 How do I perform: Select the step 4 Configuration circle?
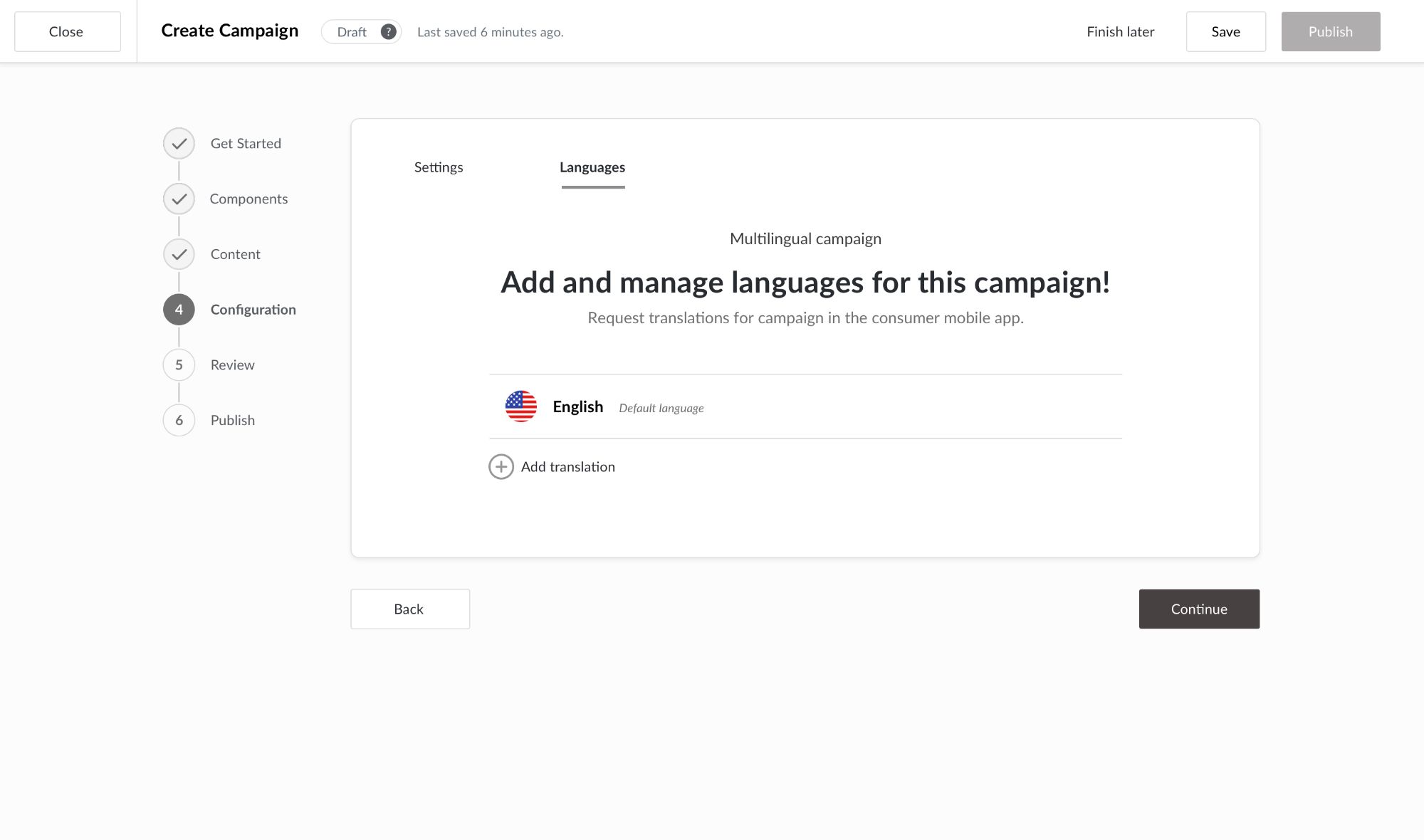click(179, 309)
